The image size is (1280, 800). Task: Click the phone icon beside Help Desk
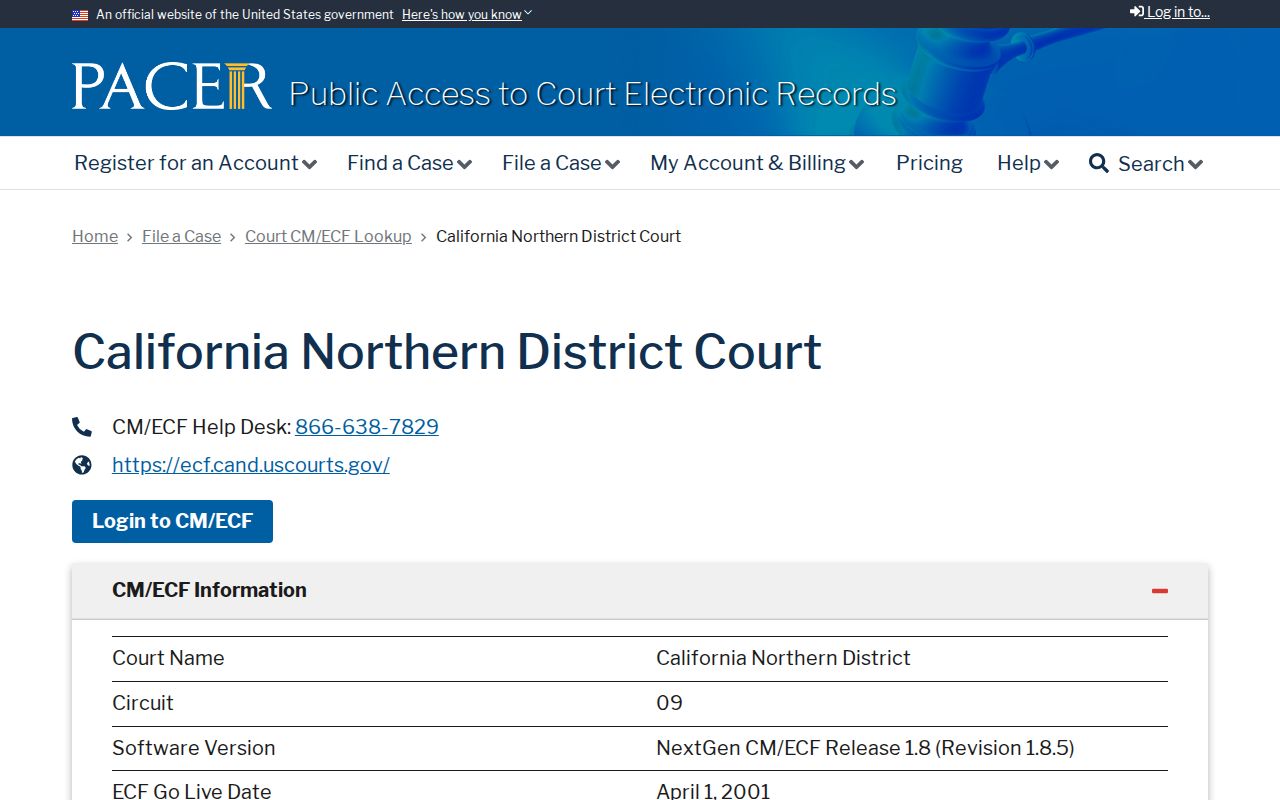pyautogui.click(x=82, y=427)
